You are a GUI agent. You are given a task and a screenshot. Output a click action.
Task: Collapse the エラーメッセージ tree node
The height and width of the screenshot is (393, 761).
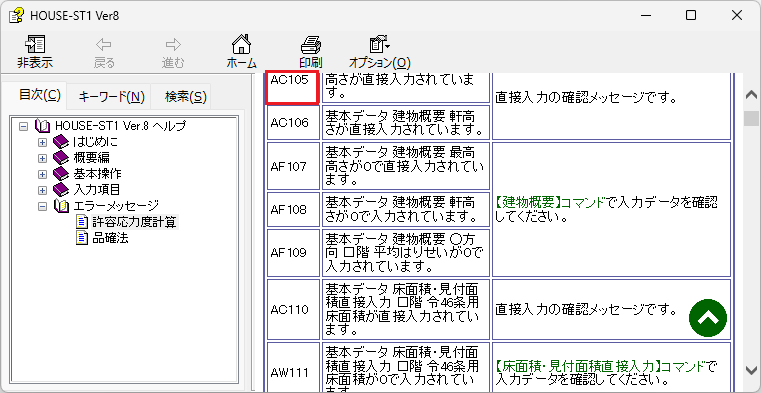click(x=42, y=206)
